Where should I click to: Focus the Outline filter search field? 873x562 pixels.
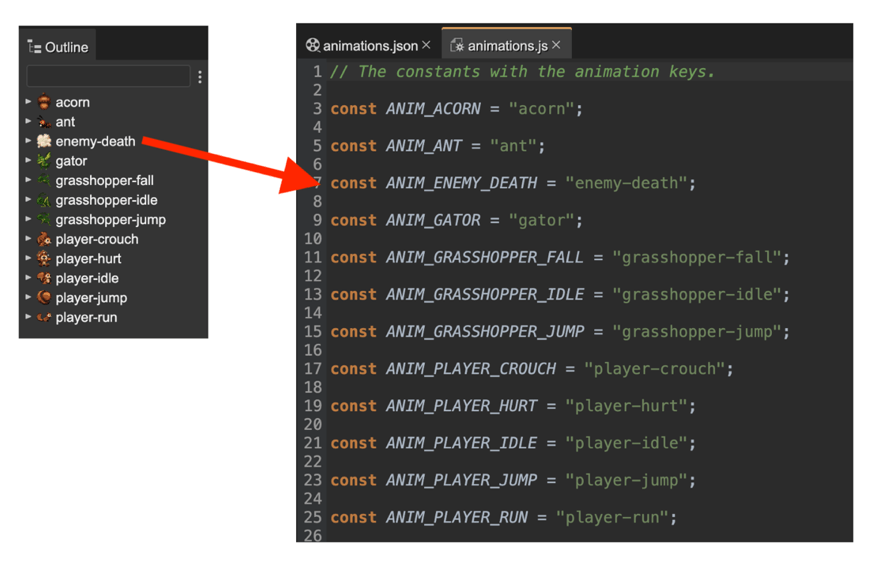pos(109,76)
